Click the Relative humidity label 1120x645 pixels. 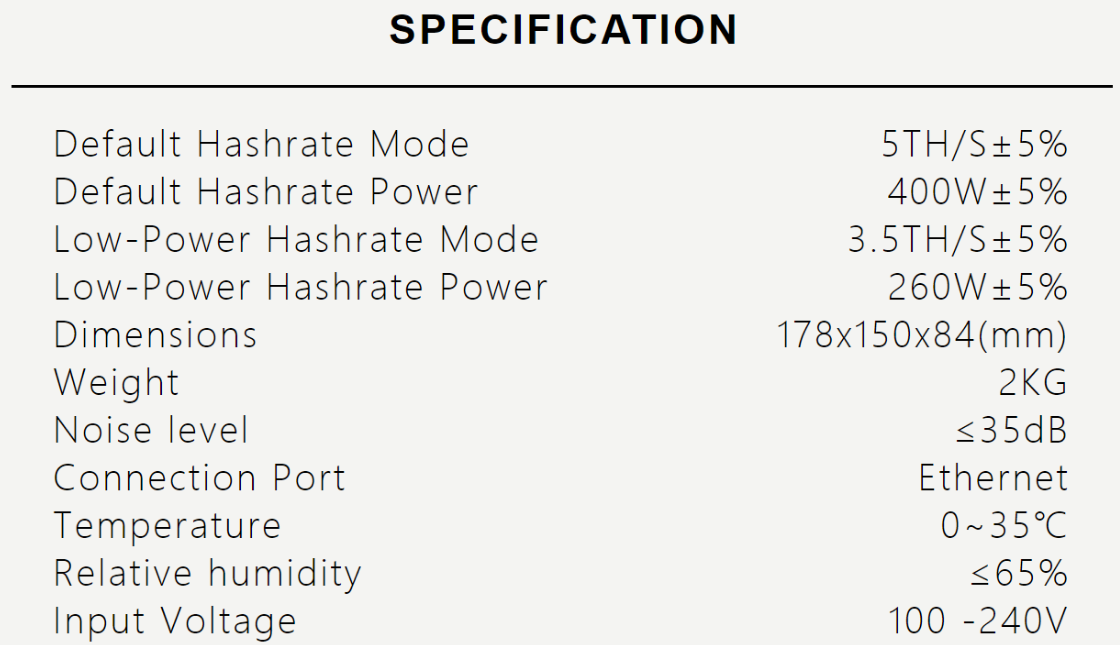[x=207, y=574]
